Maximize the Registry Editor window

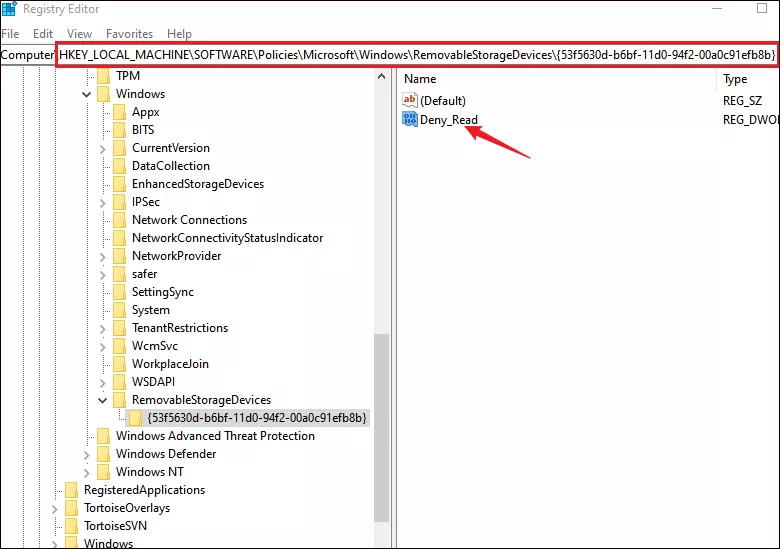(x=762, y=8)
